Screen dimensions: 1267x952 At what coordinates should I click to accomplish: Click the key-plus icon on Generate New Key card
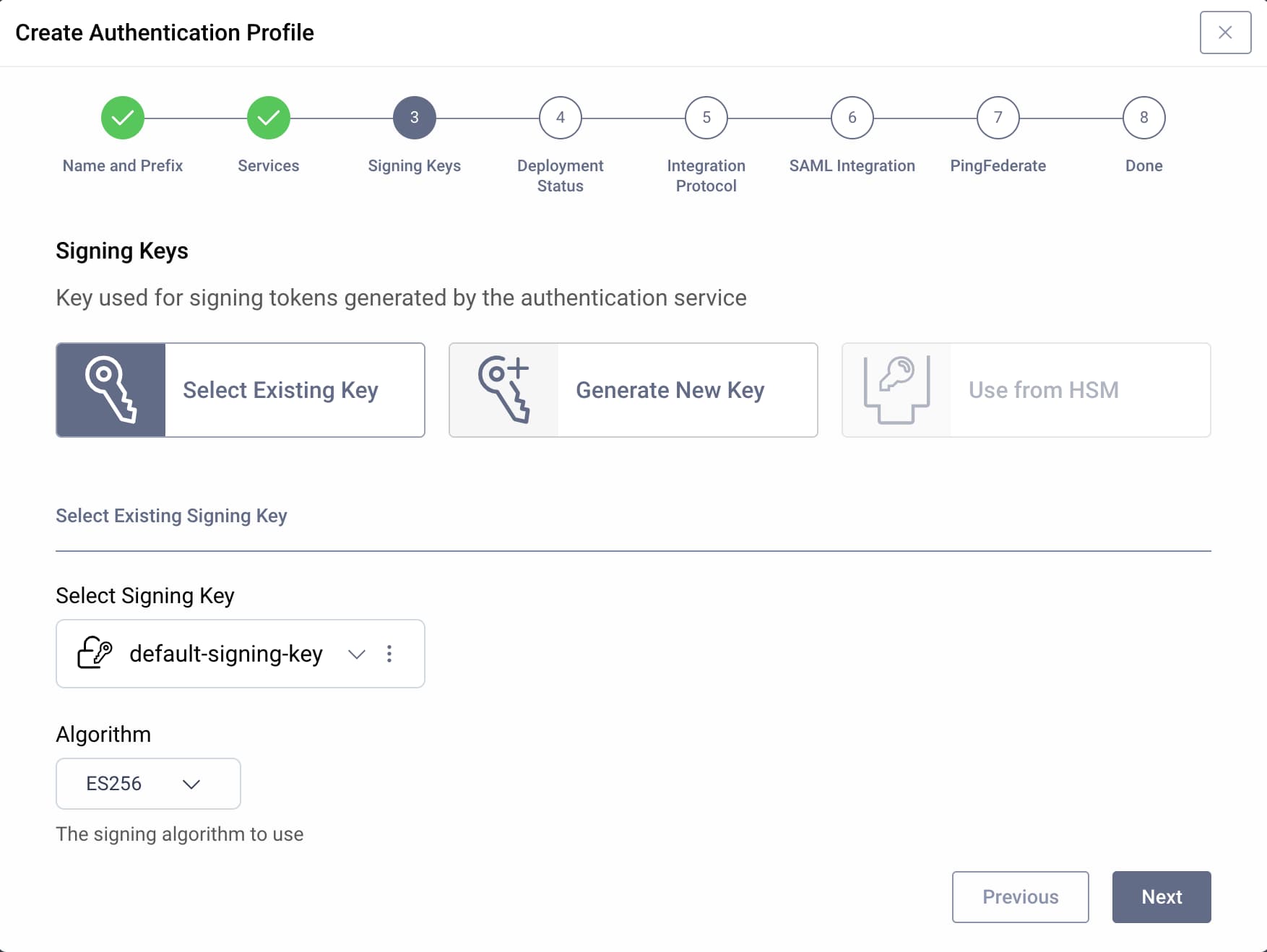click(503, 389)
